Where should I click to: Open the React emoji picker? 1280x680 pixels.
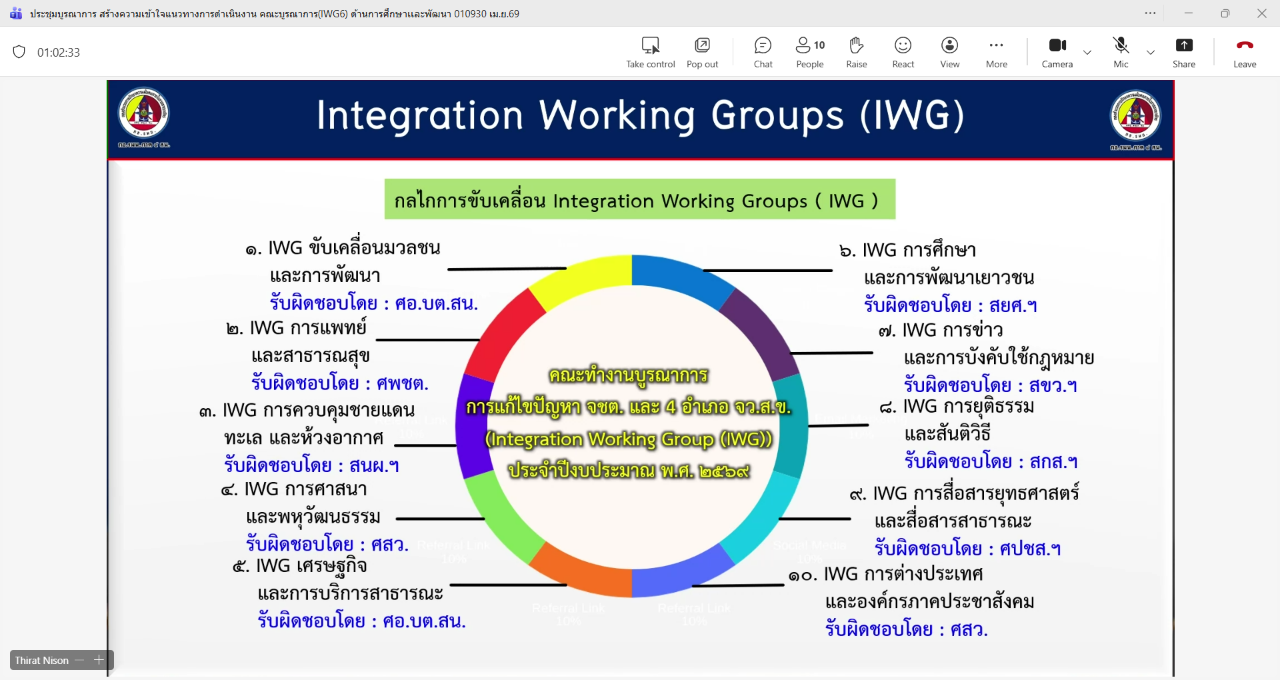[903, 52]
